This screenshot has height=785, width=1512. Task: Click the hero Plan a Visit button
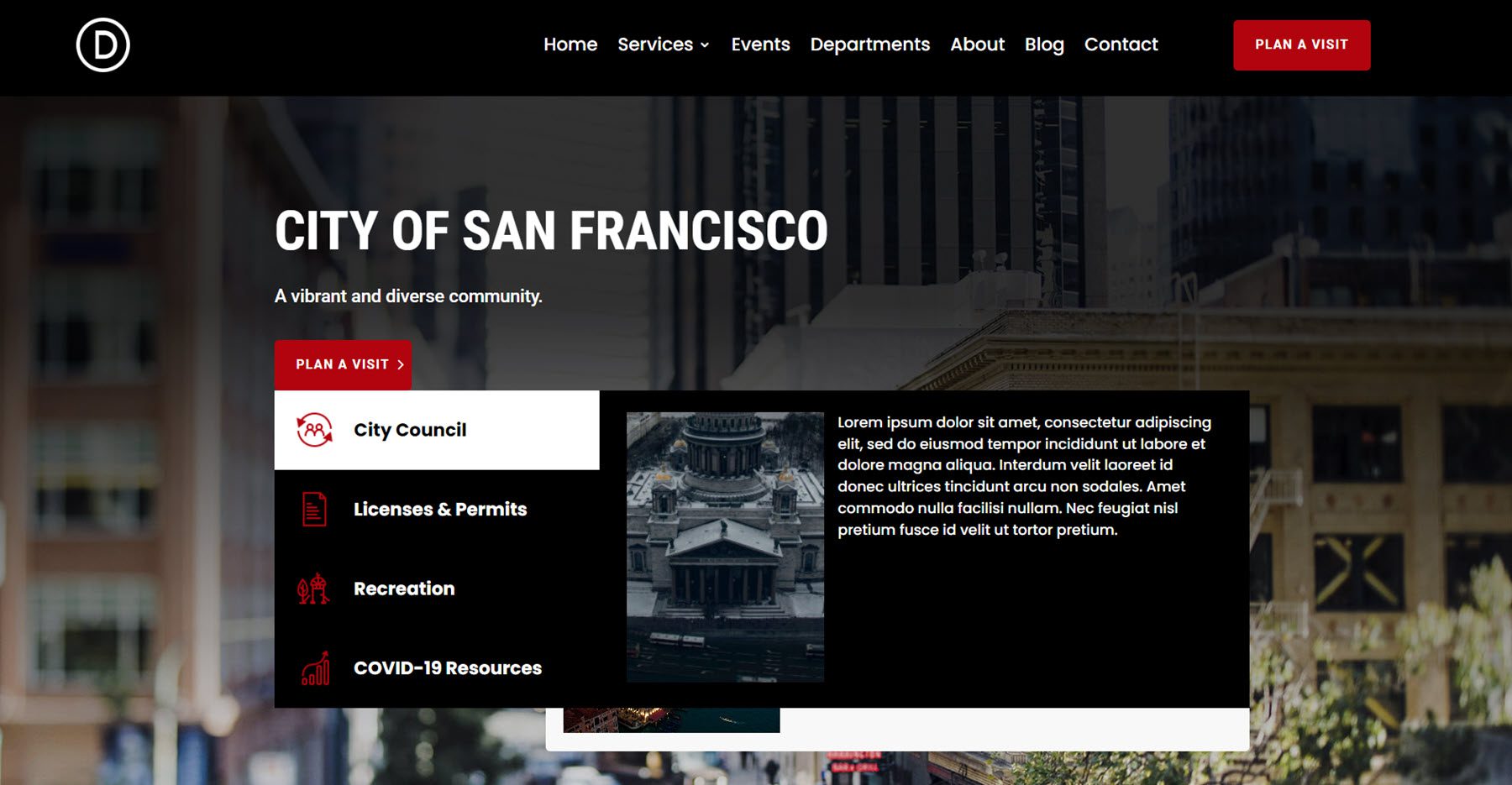coord(343,365)
